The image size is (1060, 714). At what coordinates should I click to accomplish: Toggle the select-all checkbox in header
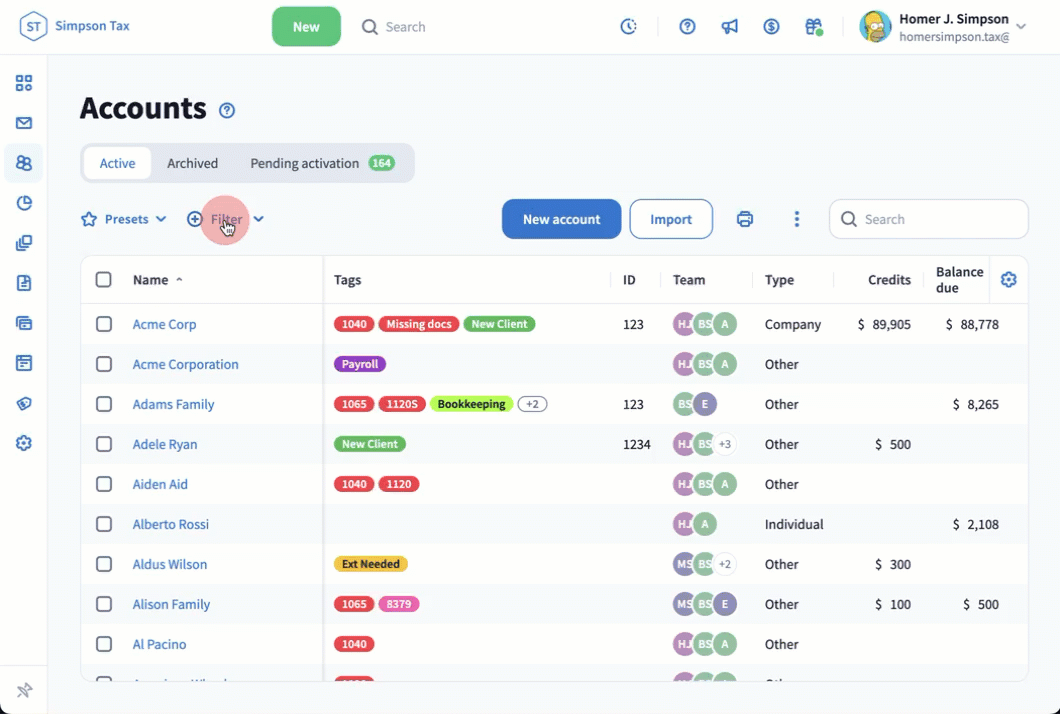(104, 280)
